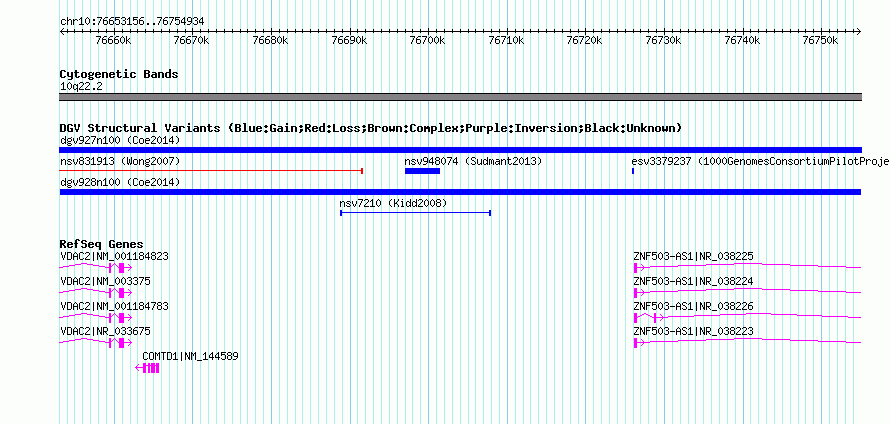Image resolution: width=890 pixels, height=424 pixels.
Task: Click the ZNF503-AS1|NR_038223 gene glyph
Action: tap(748, 342)
